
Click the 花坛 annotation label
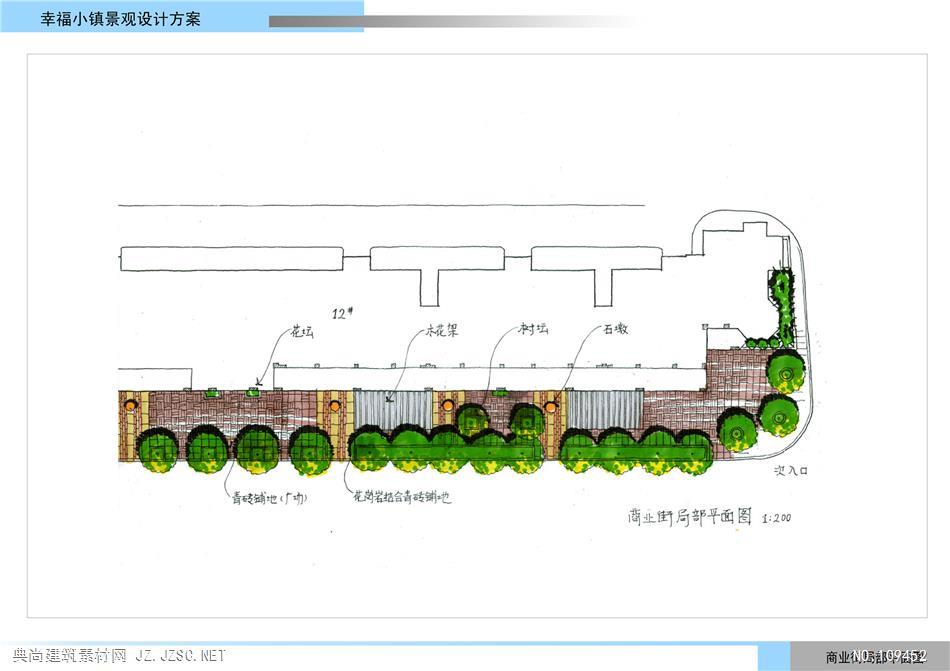(x=301, y=332)
